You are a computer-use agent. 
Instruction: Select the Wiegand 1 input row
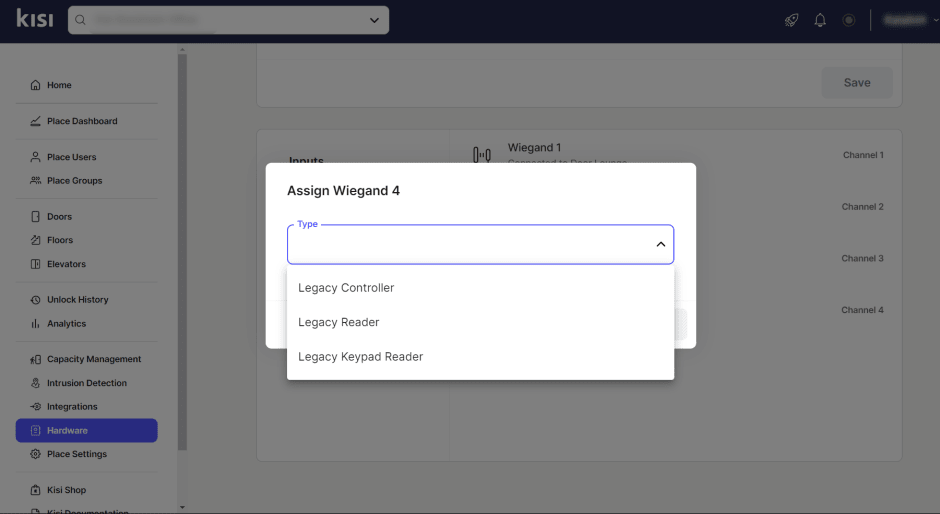[675, 155]
